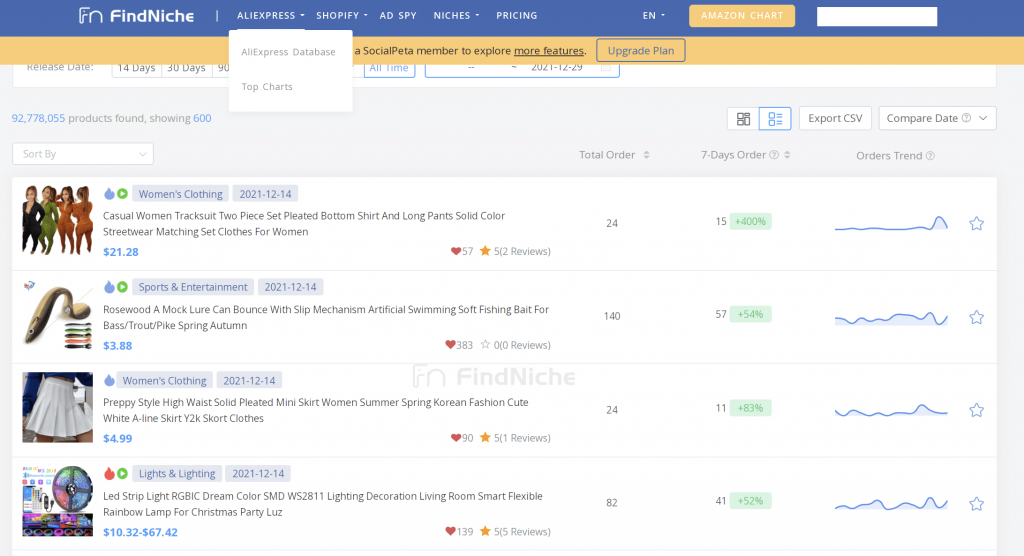Click the 92,778,055 products count

(x=39, y=118)
